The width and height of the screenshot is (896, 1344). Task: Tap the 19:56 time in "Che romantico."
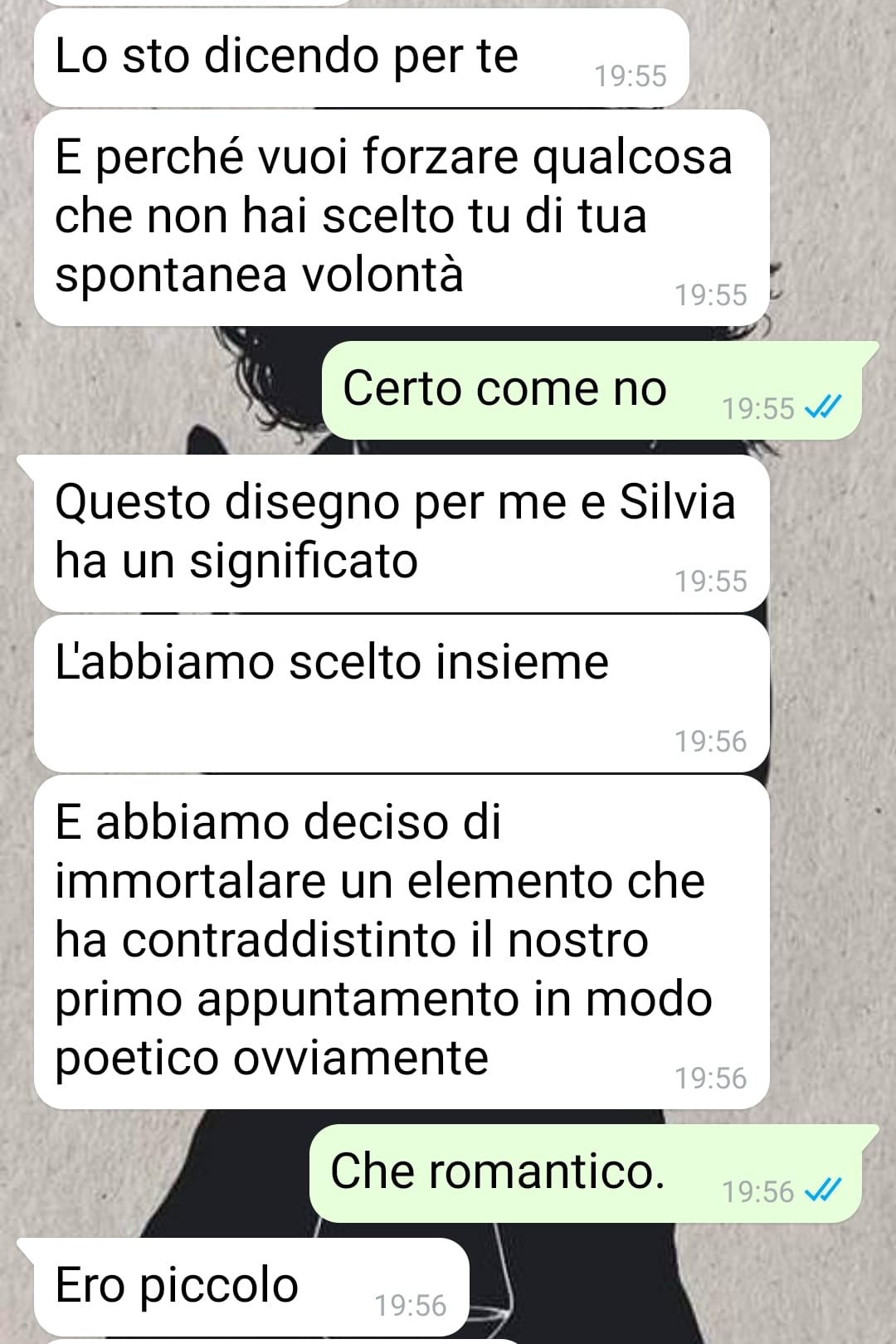(758, 1192)
